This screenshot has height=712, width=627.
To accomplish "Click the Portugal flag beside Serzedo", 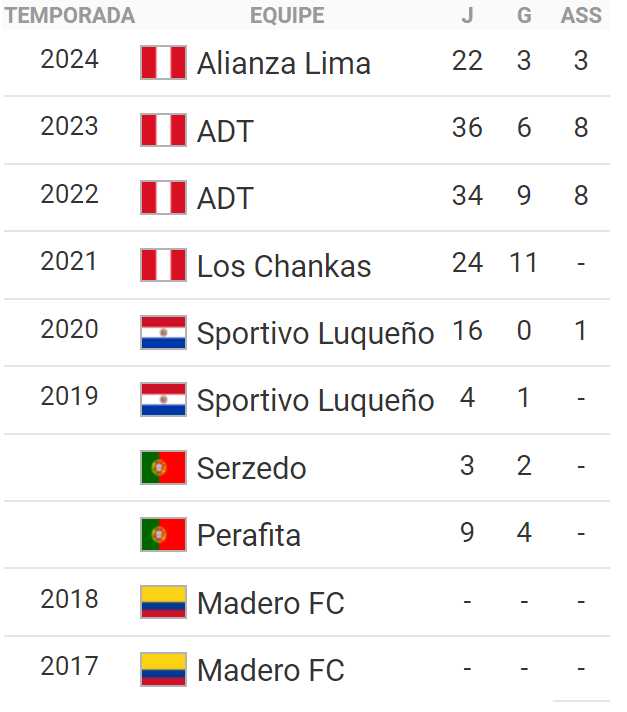I will tap(163, 468).
